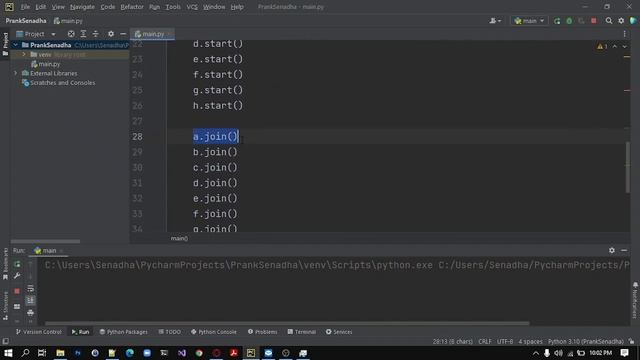Click the green Debug bug icon
Viewport: 640px width, 360px height.
pos(569,21)
